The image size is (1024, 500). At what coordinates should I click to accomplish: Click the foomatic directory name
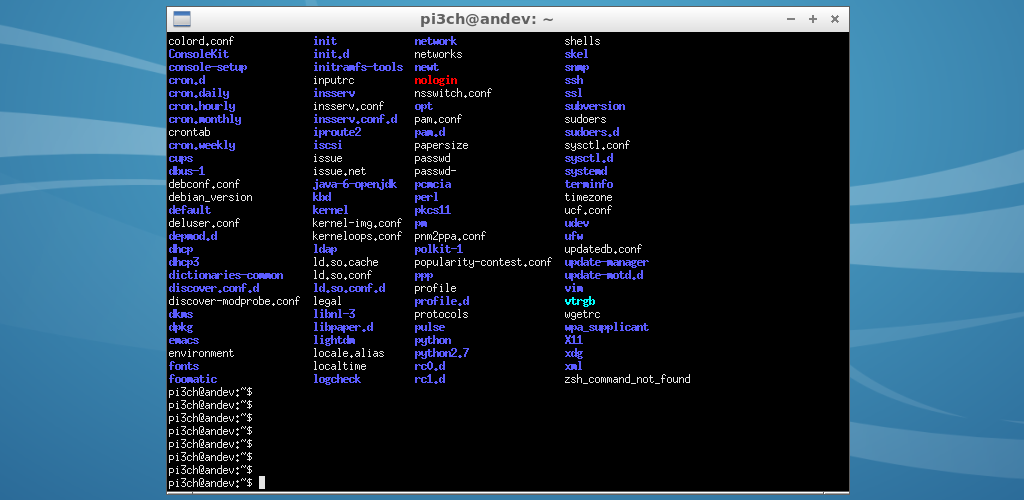coord(193,379)
